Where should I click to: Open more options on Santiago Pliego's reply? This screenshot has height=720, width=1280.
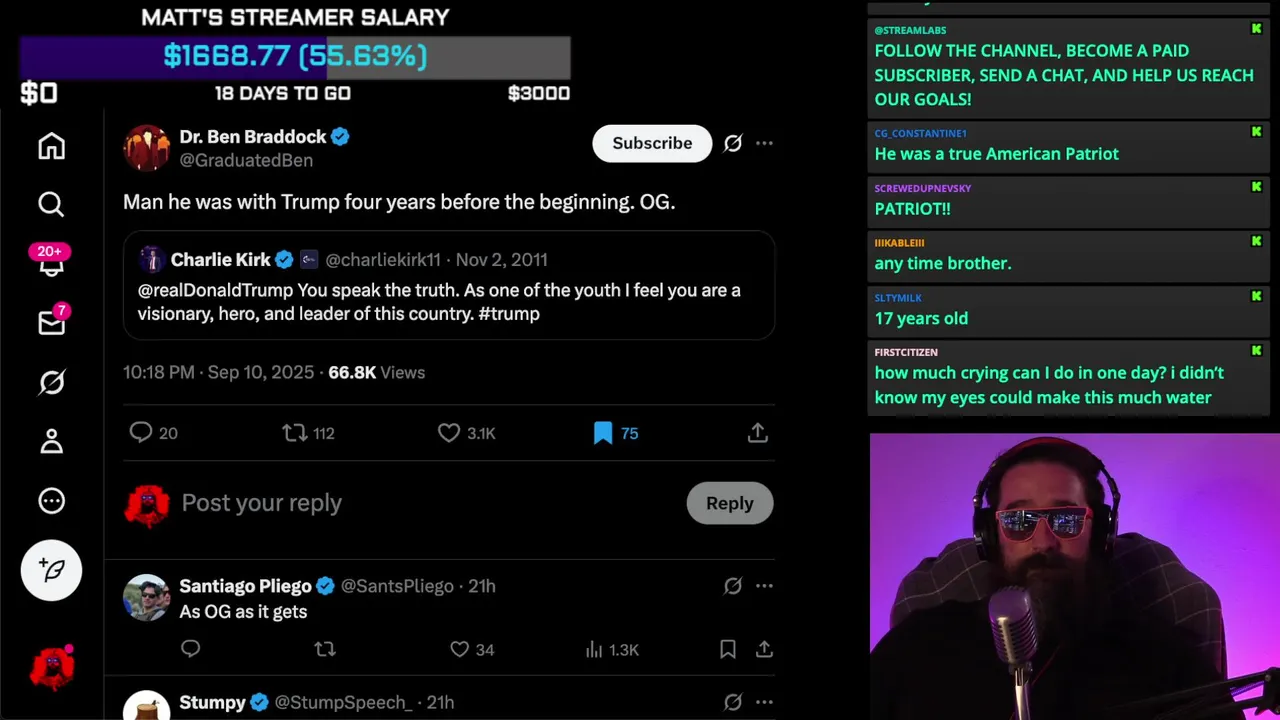pos(764,586)
